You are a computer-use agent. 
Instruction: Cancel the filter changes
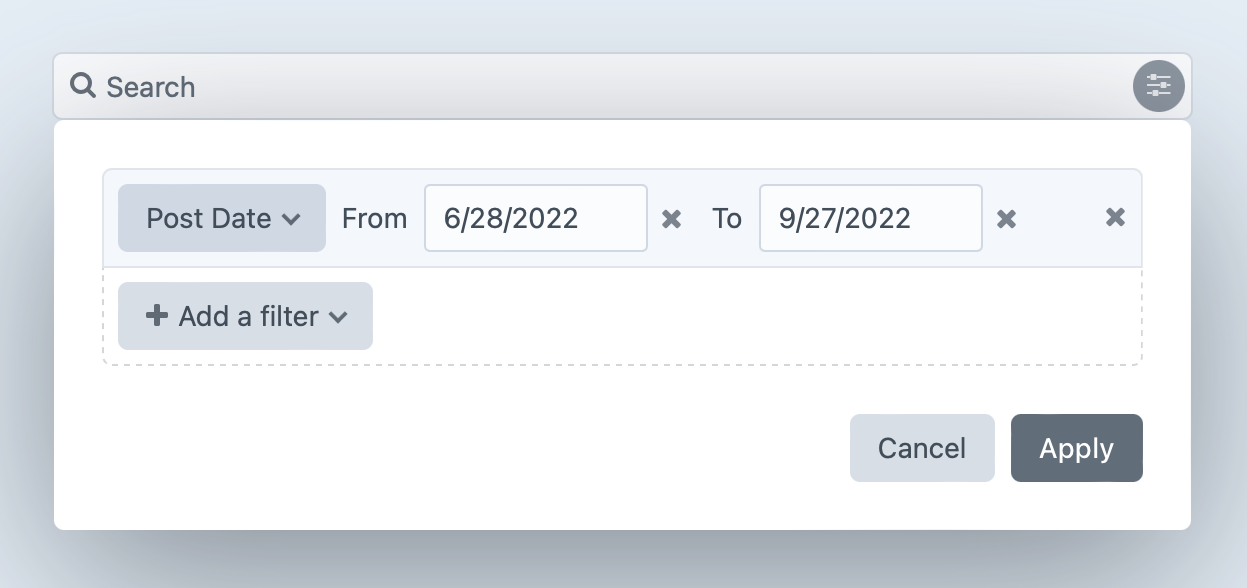click(x=922, y=448)
